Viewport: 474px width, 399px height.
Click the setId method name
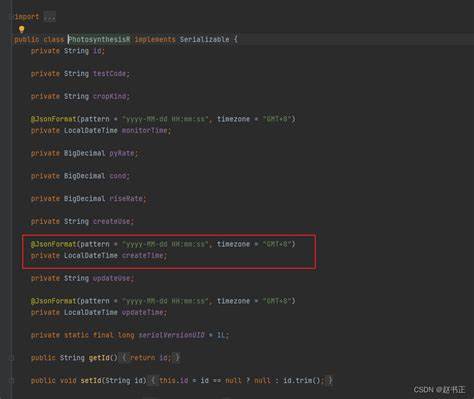click(91, 381)
